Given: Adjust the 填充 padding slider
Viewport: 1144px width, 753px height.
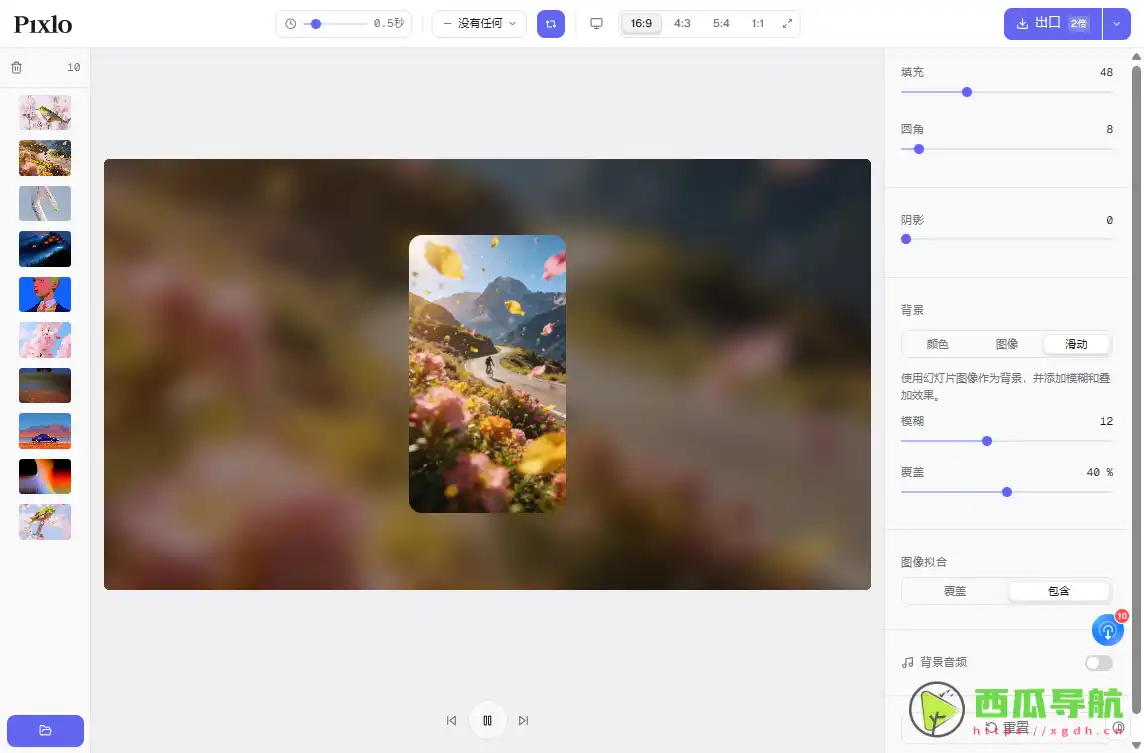Looking at the screenshot, I should pos(1007,93).
